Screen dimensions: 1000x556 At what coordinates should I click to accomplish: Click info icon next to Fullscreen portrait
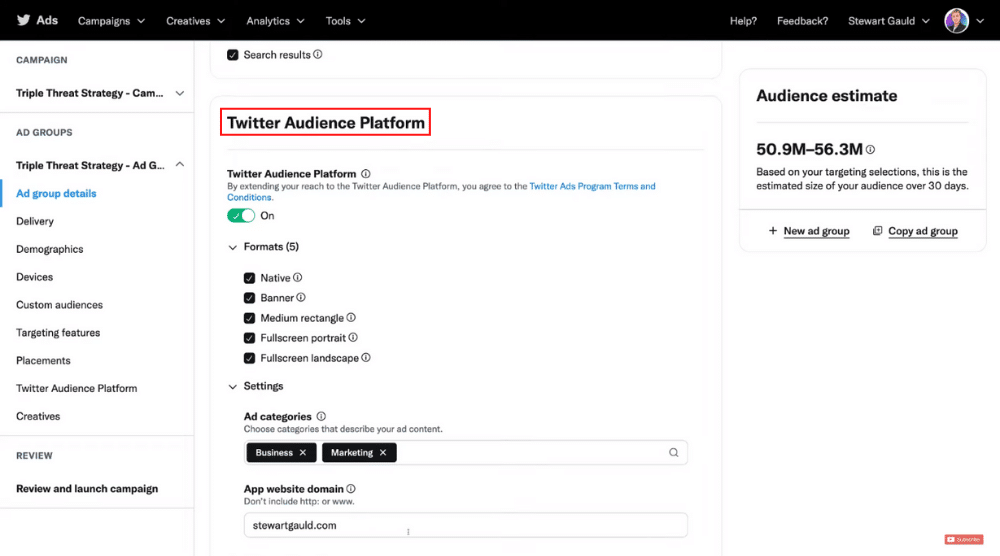[x=353, y=337]
